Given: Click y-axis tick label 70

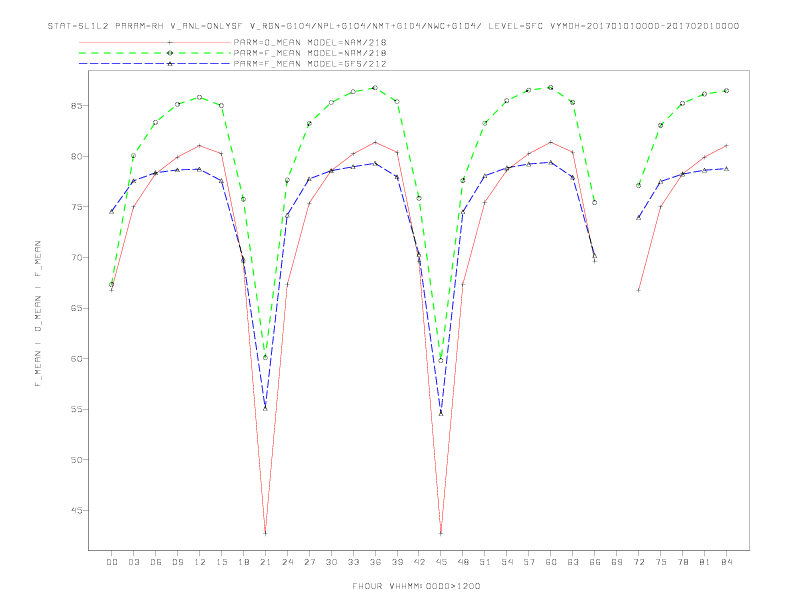Looking at the screenshot, I should (77, 258).
